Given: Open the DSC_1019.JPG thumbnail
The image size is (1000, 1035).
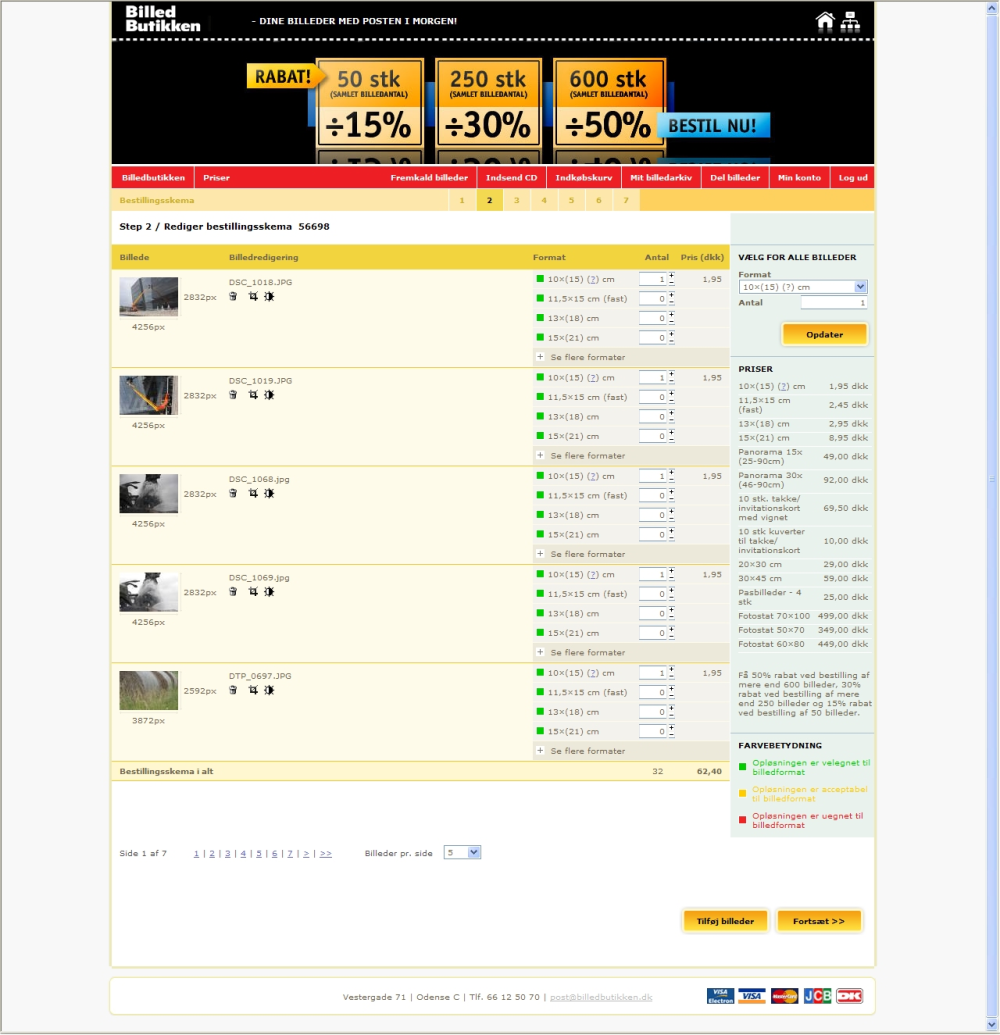Looking at the screenshot, I should point(149,395).
